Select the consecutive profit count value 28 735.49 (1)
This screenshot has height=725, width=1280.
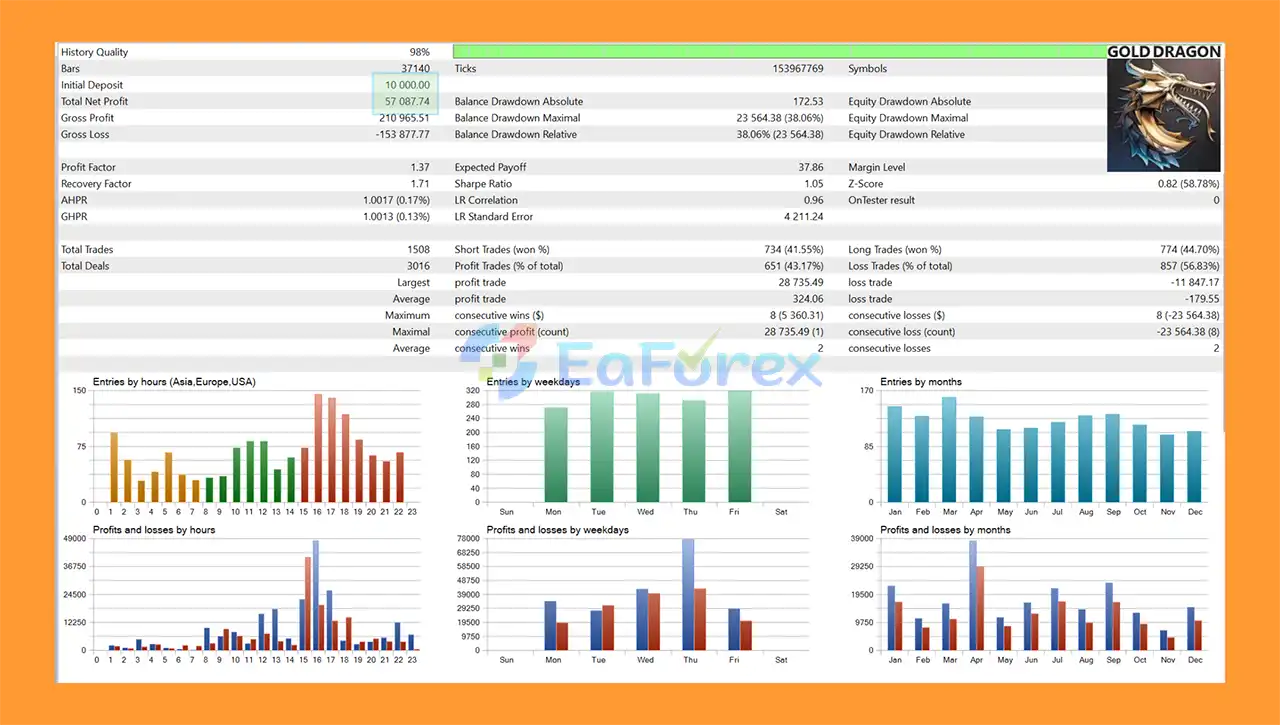click(794, 332)
